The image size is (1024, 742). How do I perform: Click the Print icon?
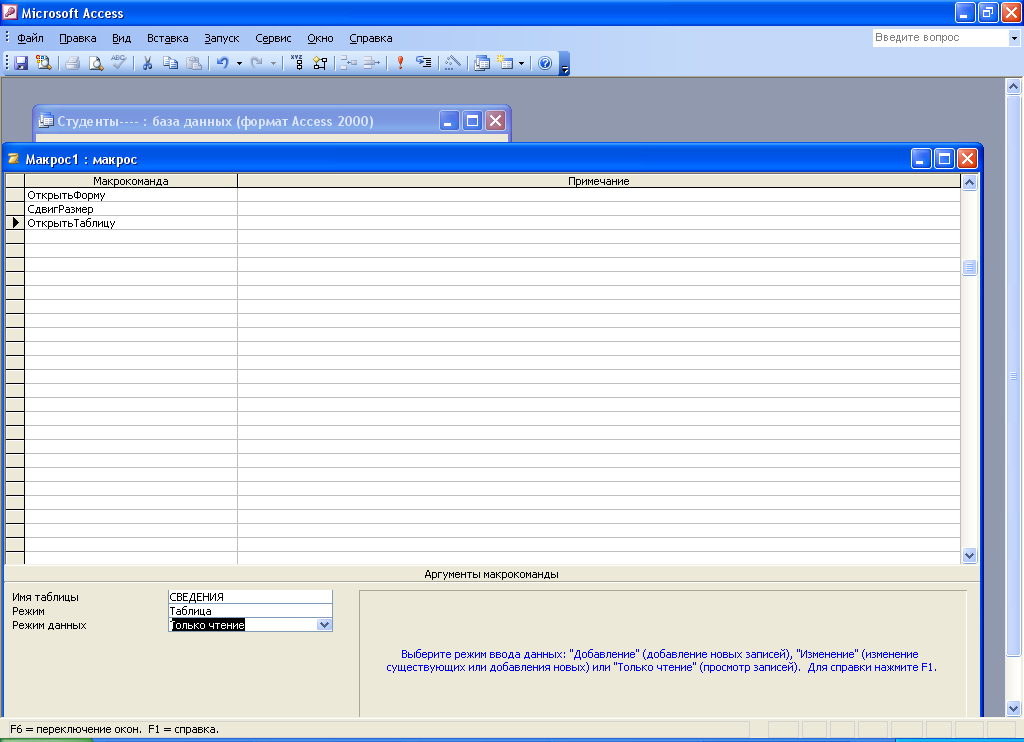pos(72,63)
